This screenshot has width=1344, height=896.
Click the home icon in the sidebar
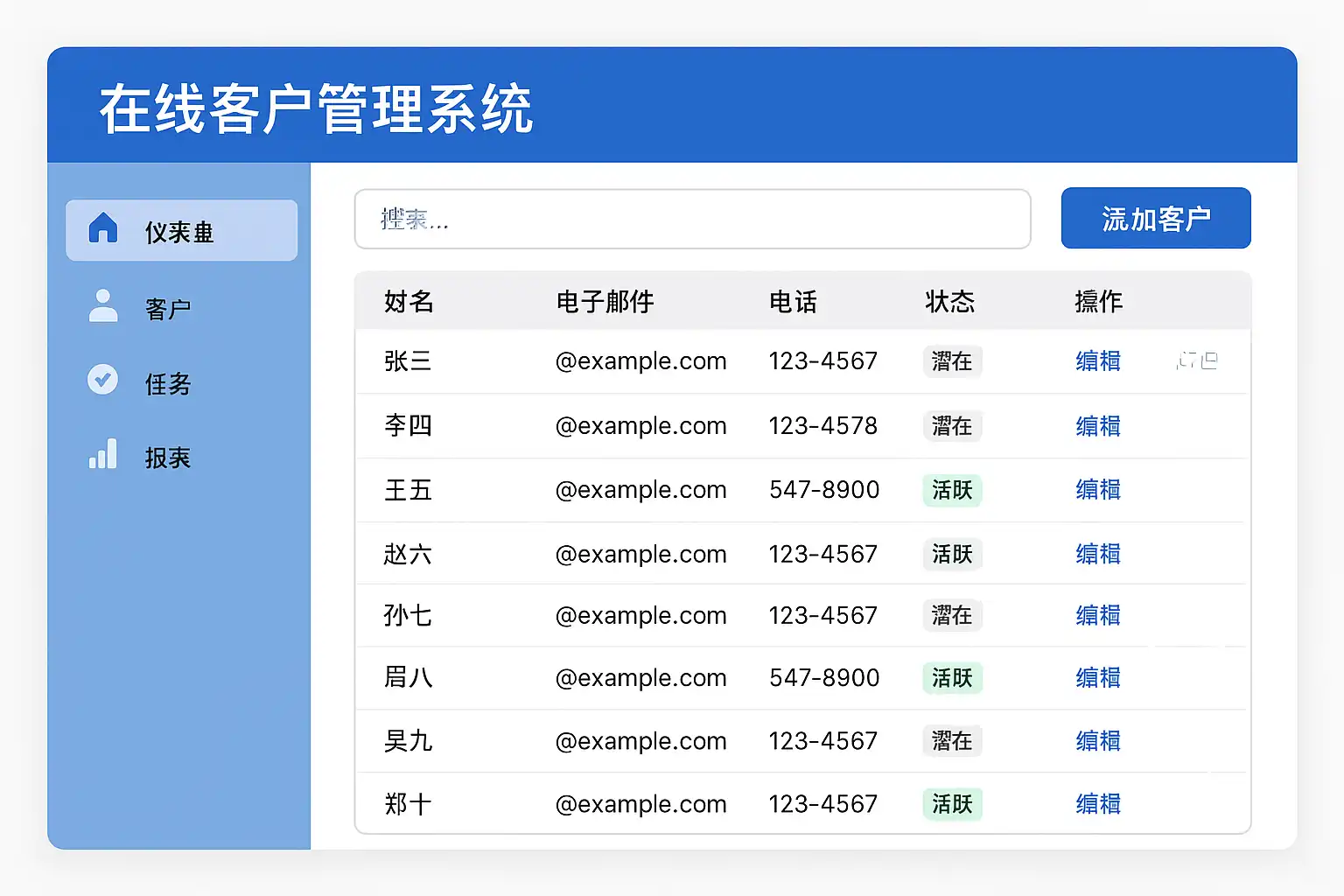pyautogui.click(x=103, y=228)
